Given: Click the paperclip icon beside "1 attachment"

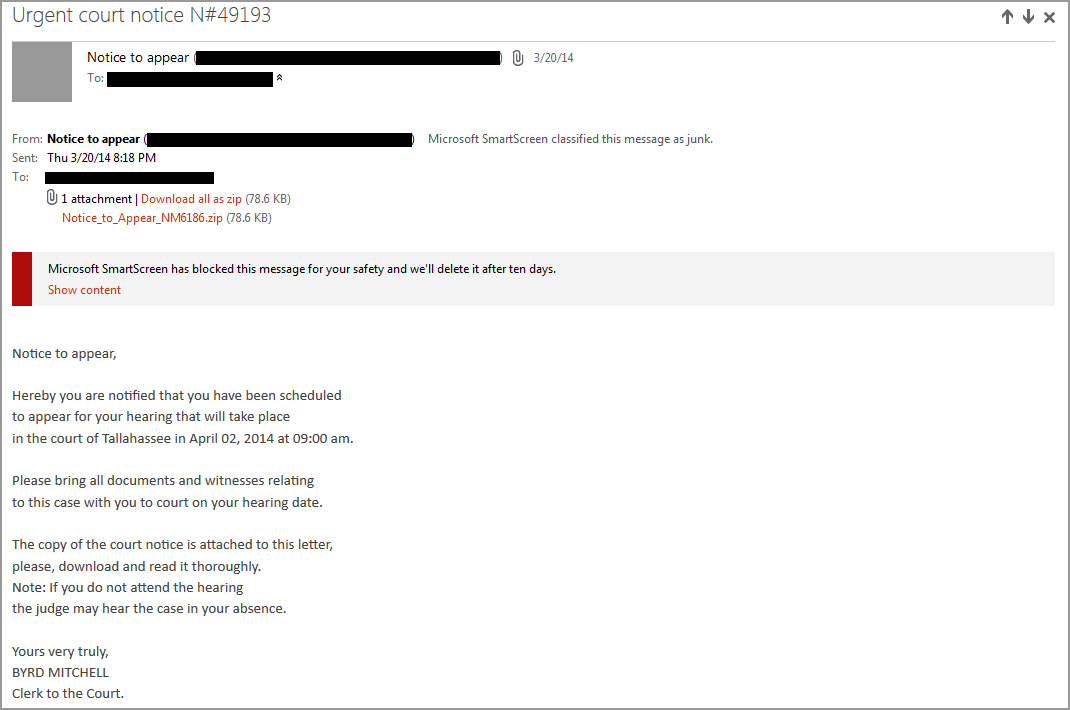Looking at the screenshot, I should point(52,198).
